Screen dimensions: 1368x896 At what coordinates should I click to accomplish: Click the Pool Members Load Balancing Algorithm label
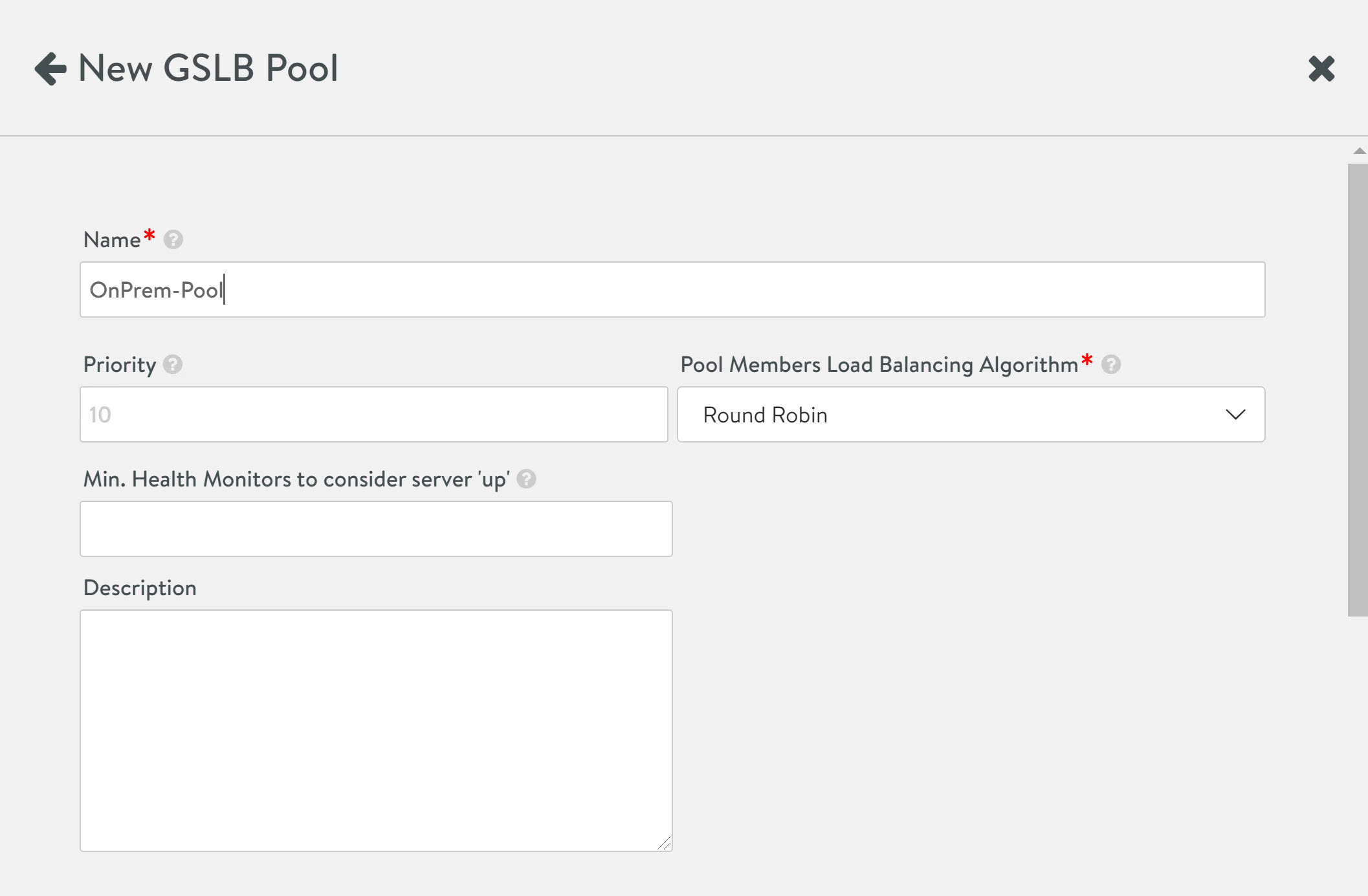pyautogui.click(x=878, y=365)
